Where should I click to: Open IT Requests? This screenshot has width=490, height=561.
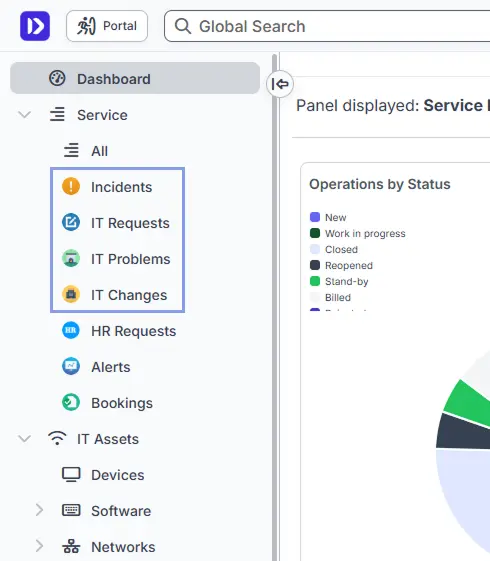click(130, 223)
